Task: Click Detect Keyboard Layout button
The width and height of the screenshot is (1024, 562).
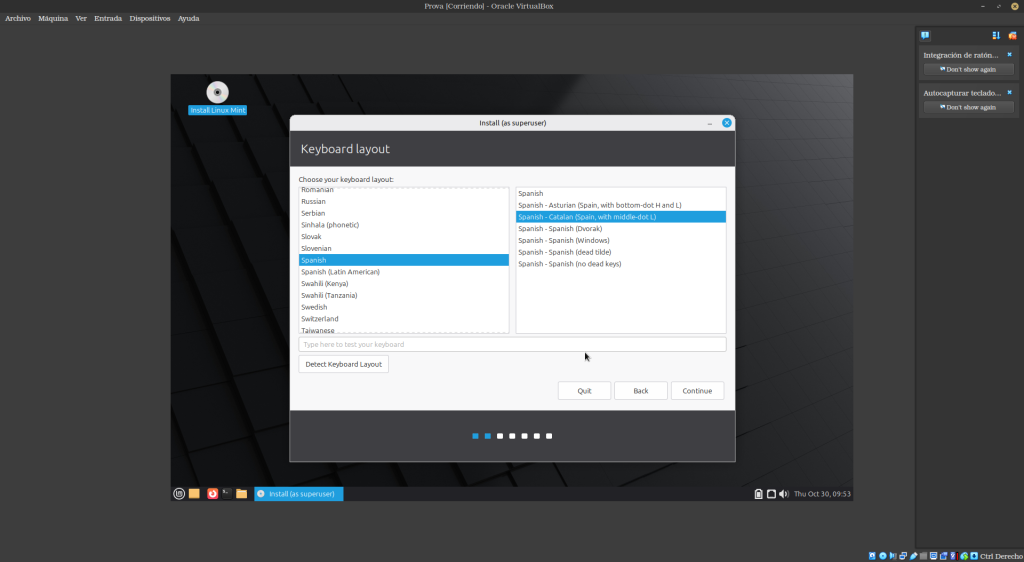Action: 343,364
